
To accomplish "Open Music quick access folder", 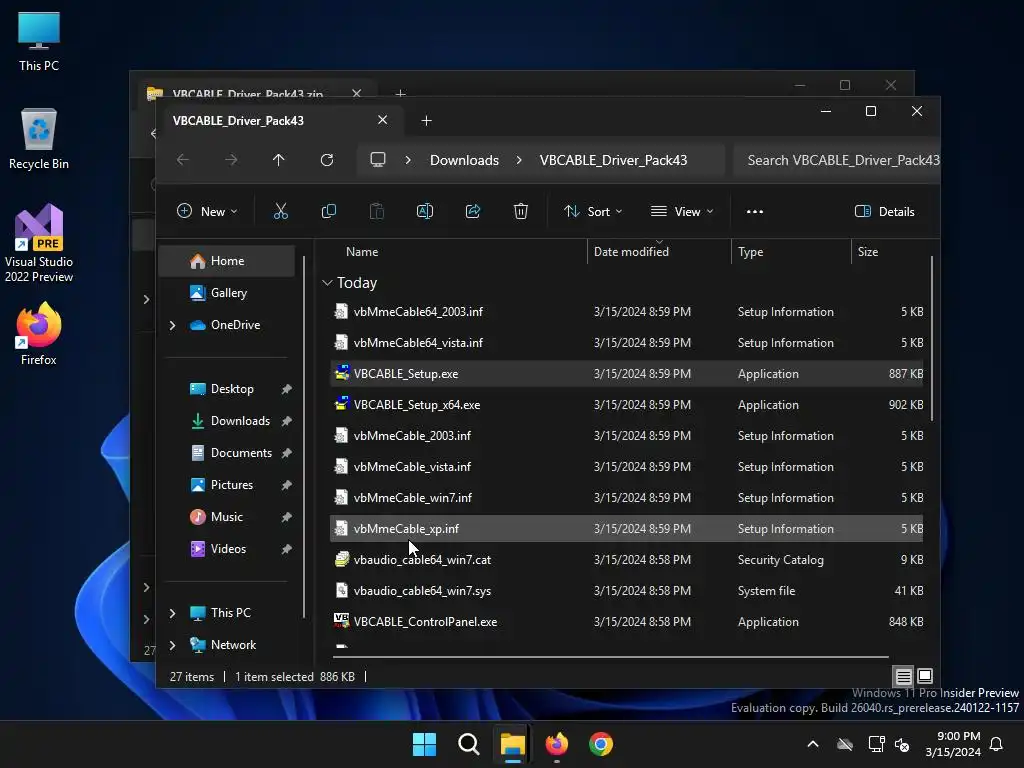I will [227, 517].
